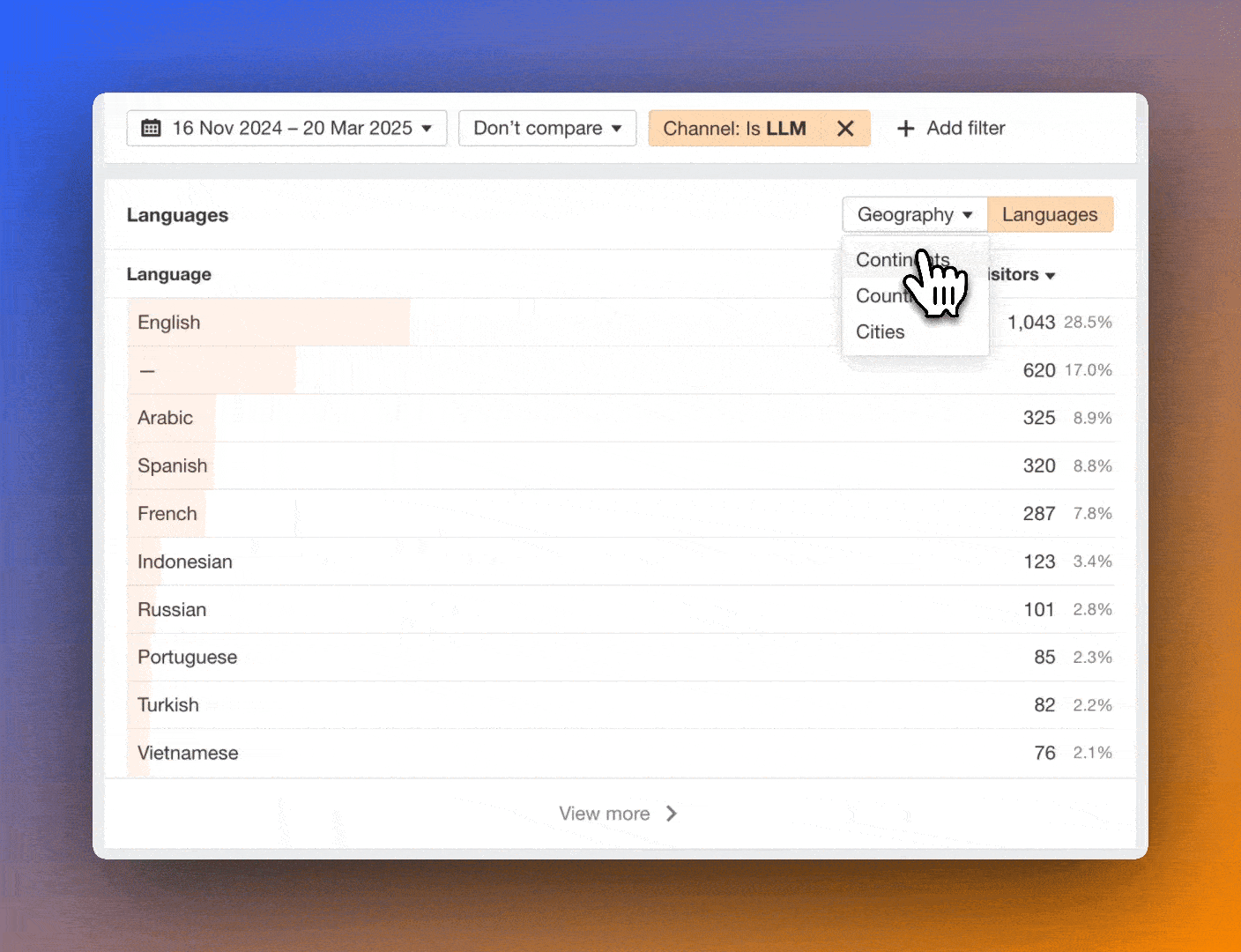Select Cities from the Geography menu
The height and width of the screenshot is (952, 1241).
(880, 331)
